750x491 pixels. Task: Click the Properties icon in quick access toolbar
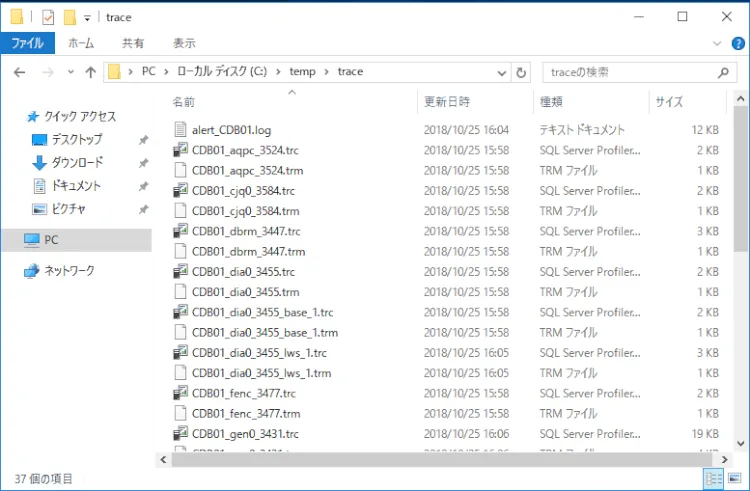tap(48, 17)
